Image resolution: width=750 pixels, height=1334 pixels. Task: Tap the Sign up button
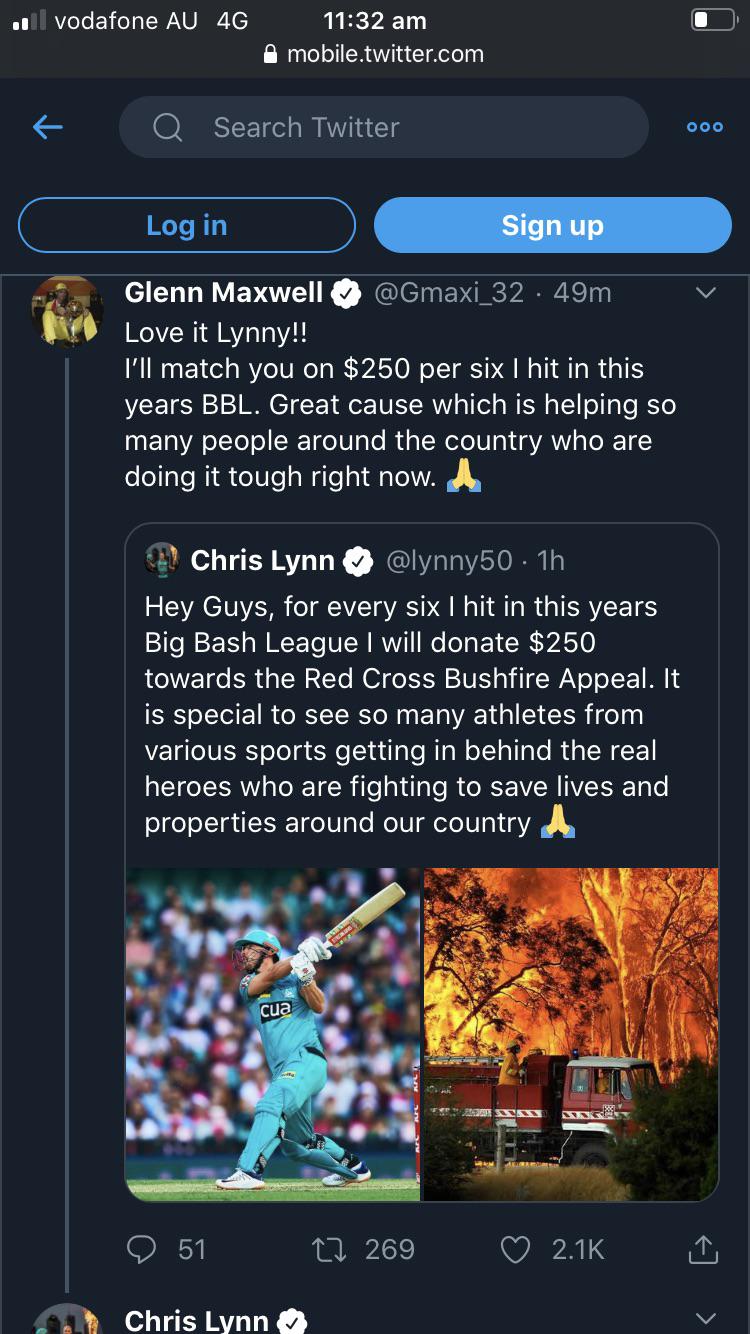coord(553,224)
